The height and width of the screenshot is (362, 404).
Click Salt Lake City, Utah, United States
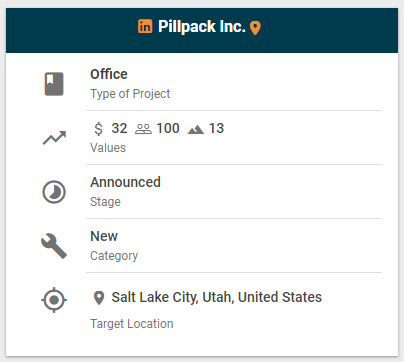217,297
